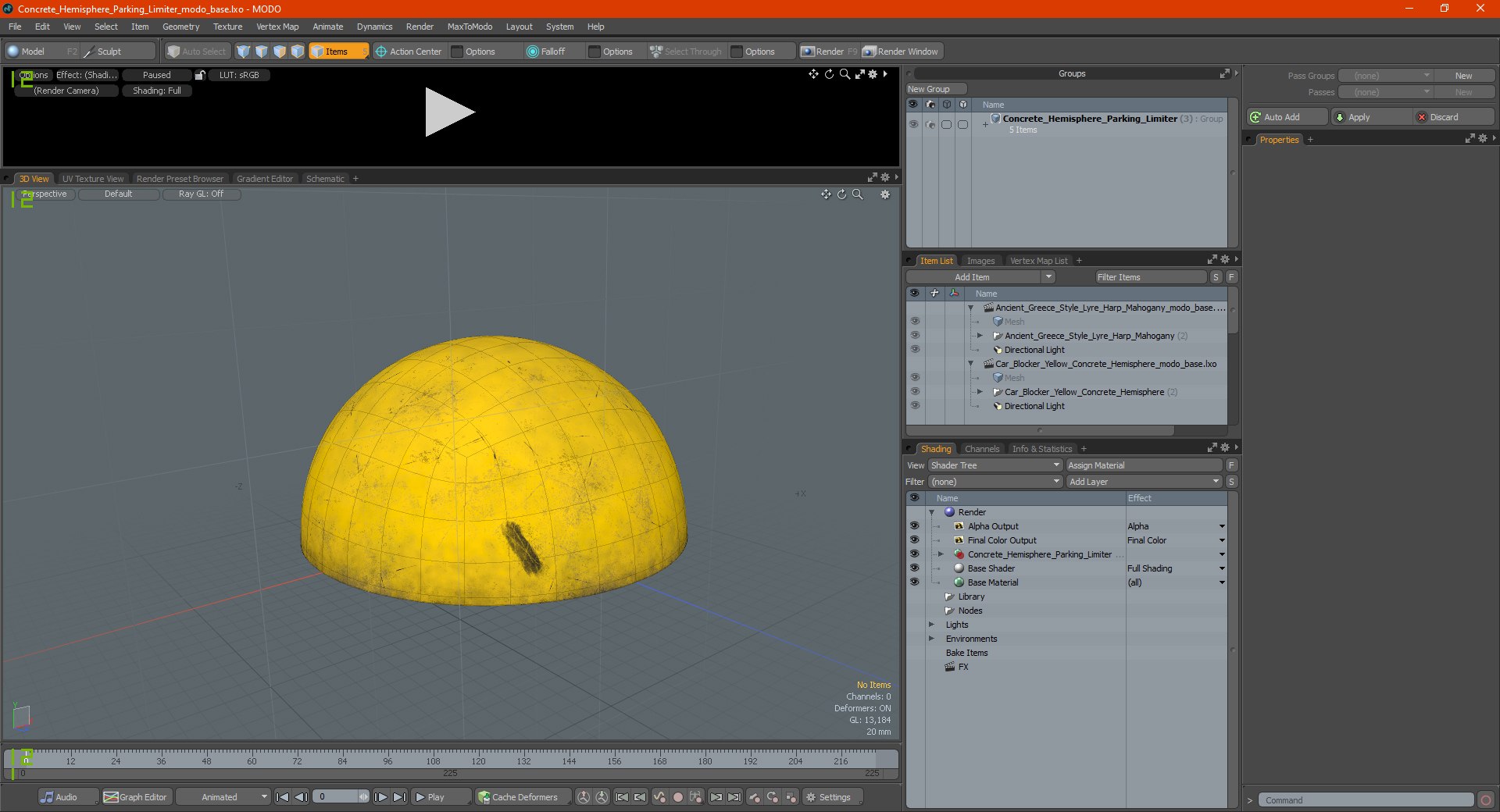Select Polygons selection mode icon
Screen dimensions: 1500x812
tap(280, 52)
